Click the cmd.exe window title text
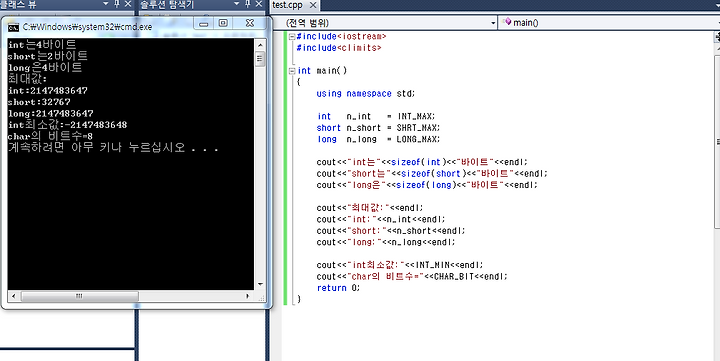Image resolution: width=720 pixels, height=361 pixels. click(x=87, y=27)
